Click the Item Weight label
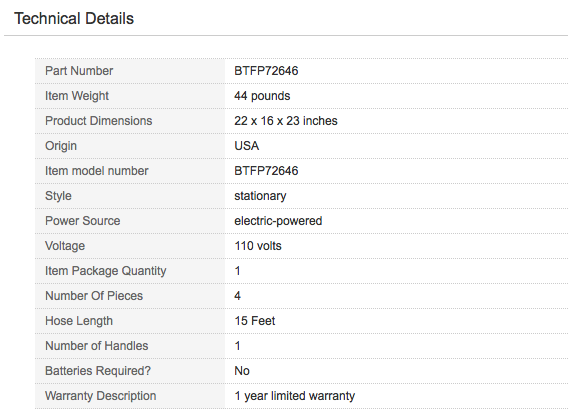This screenshot has width=568, height=417. coord(77,96)
